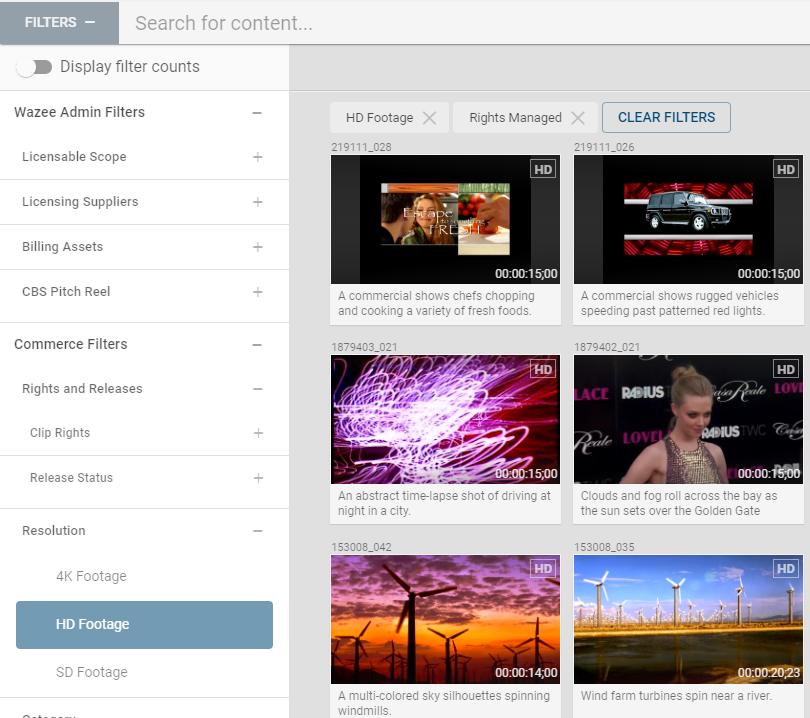Click the wind farm turbines description
The image size is (810, 718).
coord(676,696)
